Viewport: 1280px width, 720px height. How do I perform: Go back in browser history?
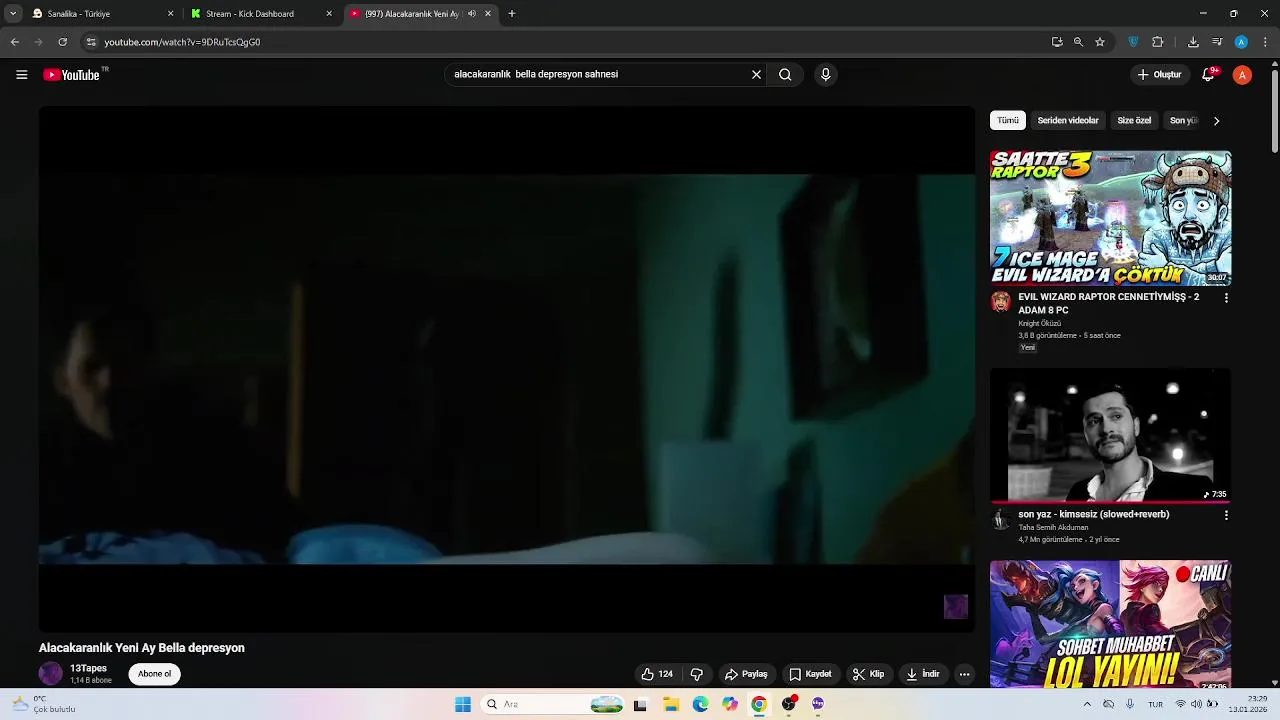[14, 42]
